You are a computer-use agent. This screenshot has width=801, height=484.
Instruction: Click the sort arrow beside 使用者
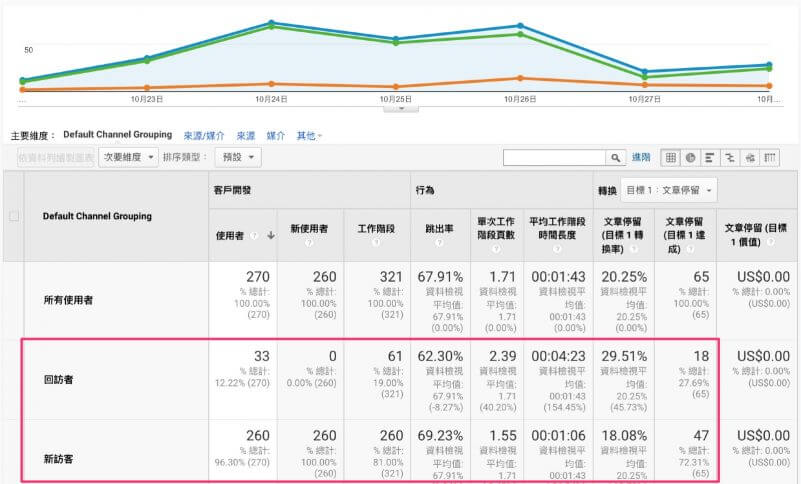[271, 235]
